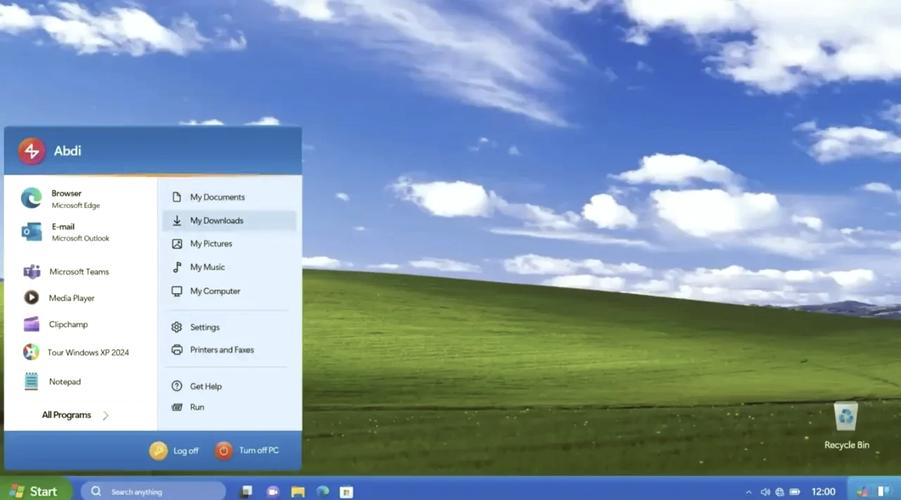Expand All Programs list
Viewport: 901px width, 500px height.
coord(75,415)
